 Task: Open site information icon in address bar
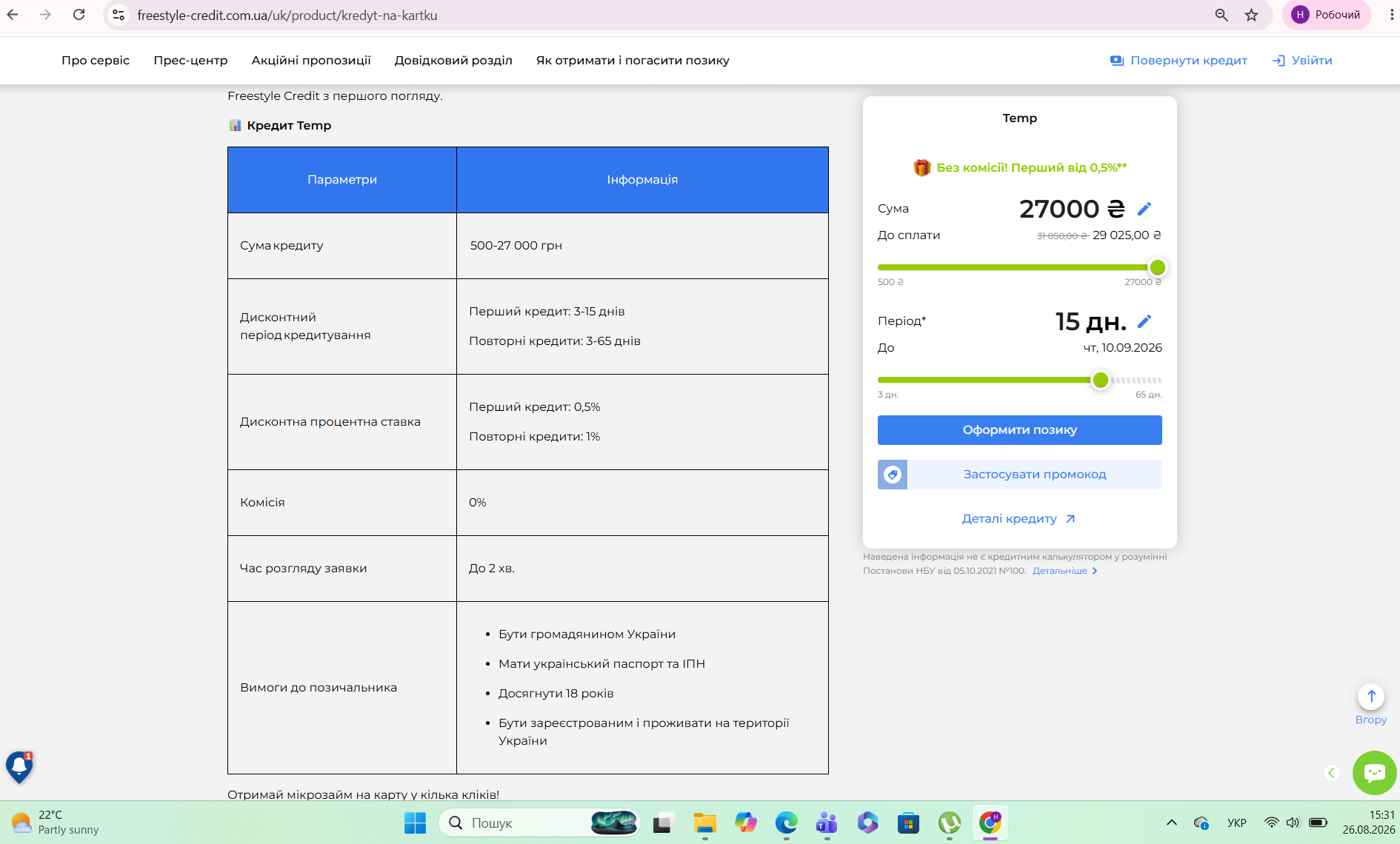point(119,15)
